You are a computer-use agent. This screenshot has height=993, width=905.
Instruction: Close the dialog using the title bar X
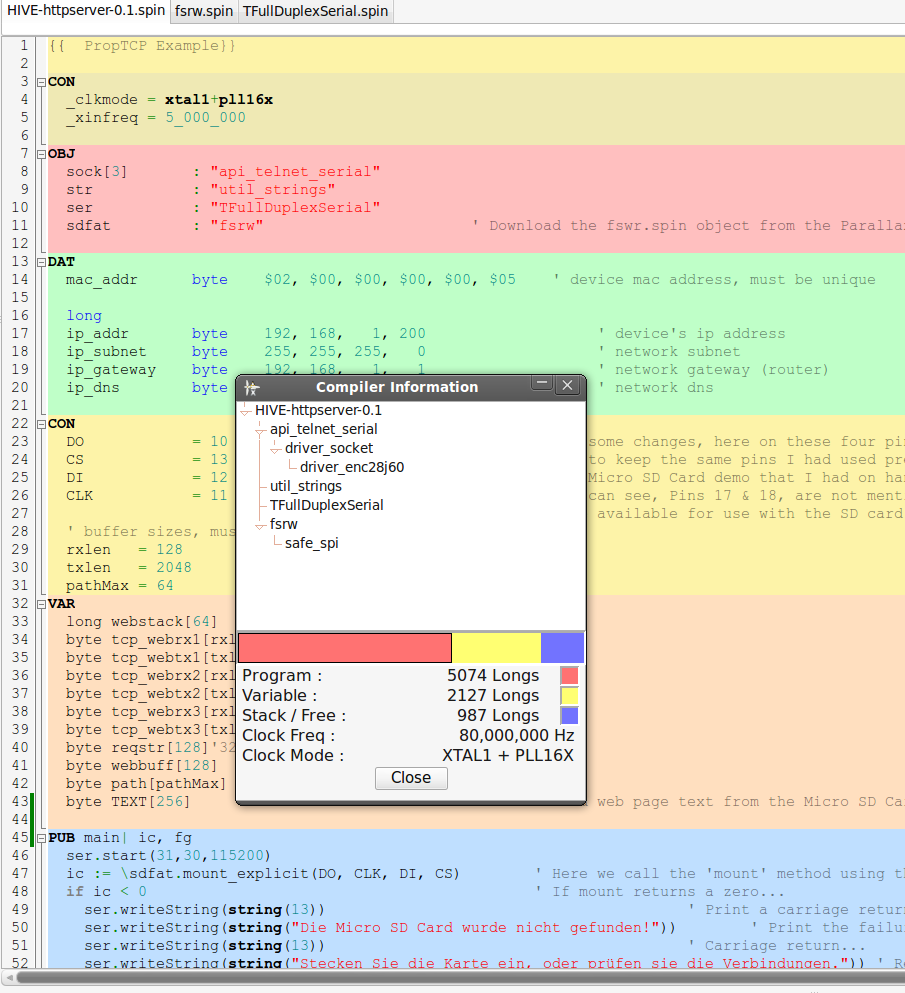(567, 385)
